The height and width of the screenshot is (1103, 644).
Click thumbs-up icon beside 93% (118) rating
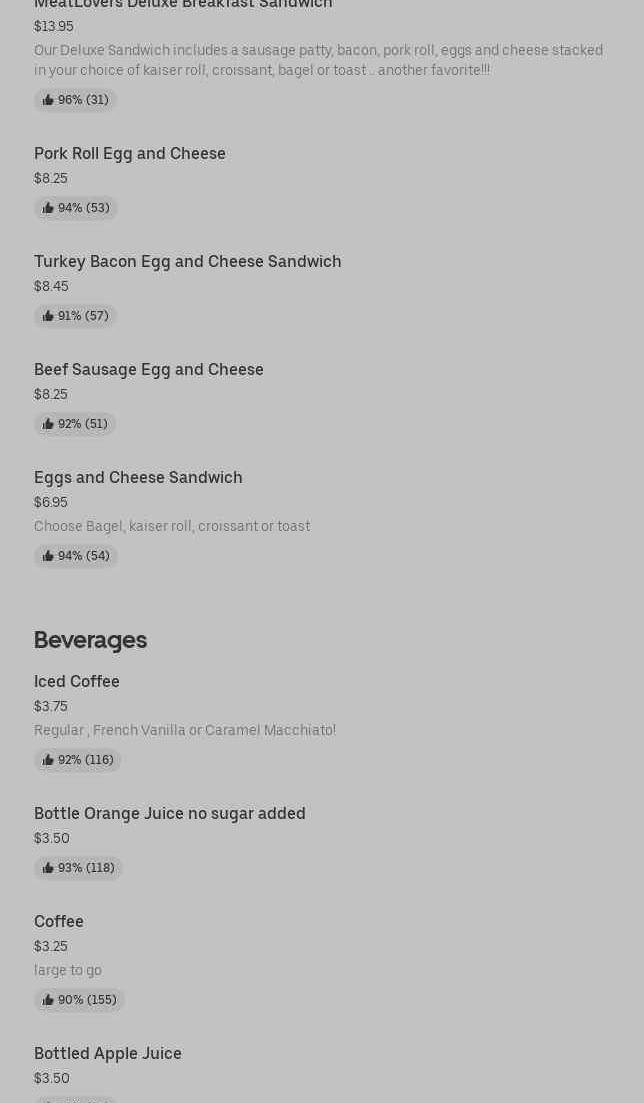pyautogui.click(x=48, y=868)
